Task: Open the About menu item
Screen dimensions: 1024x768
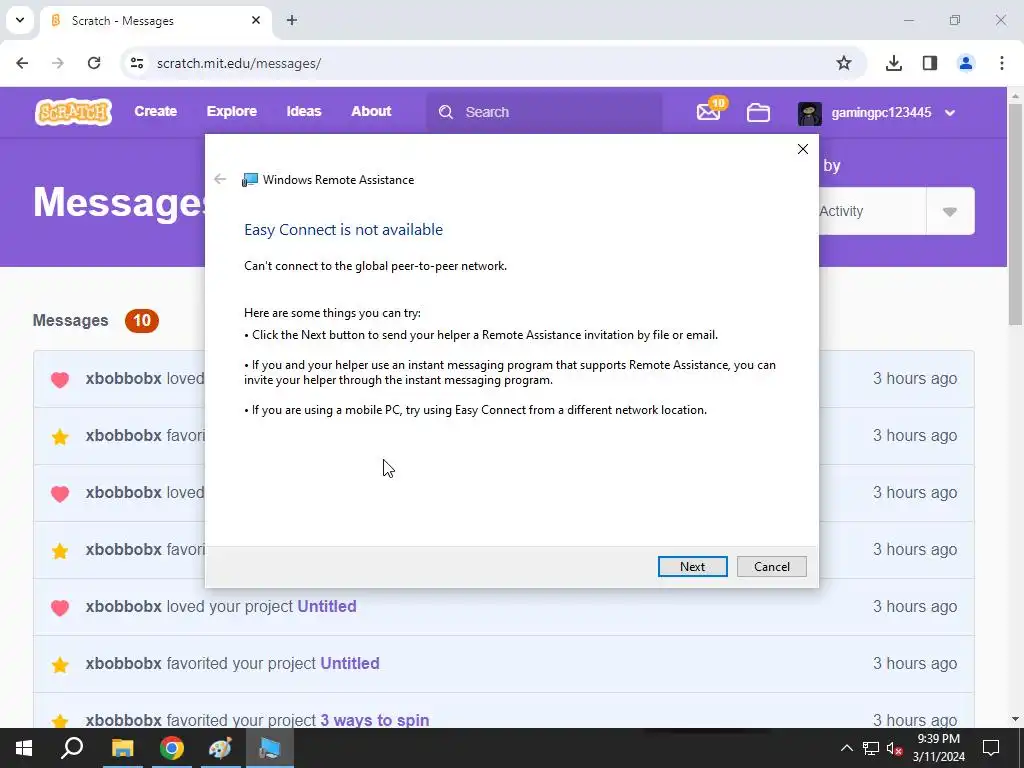Action: click(371, 111)
